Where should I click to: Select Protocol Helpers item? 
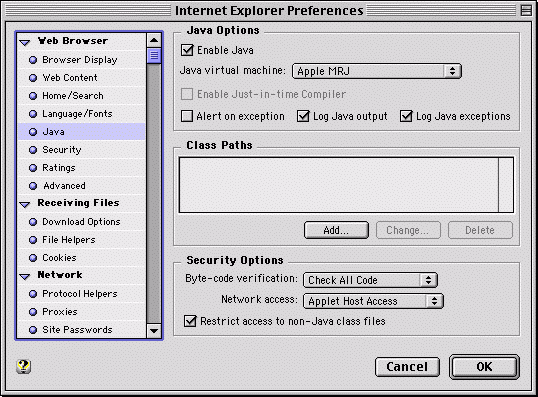(x=82, y=294)
